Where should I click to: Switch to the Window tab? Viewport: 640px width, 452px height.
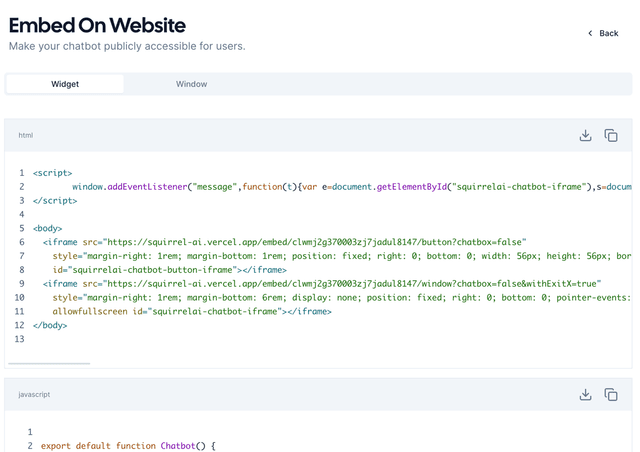click(191, 84)
